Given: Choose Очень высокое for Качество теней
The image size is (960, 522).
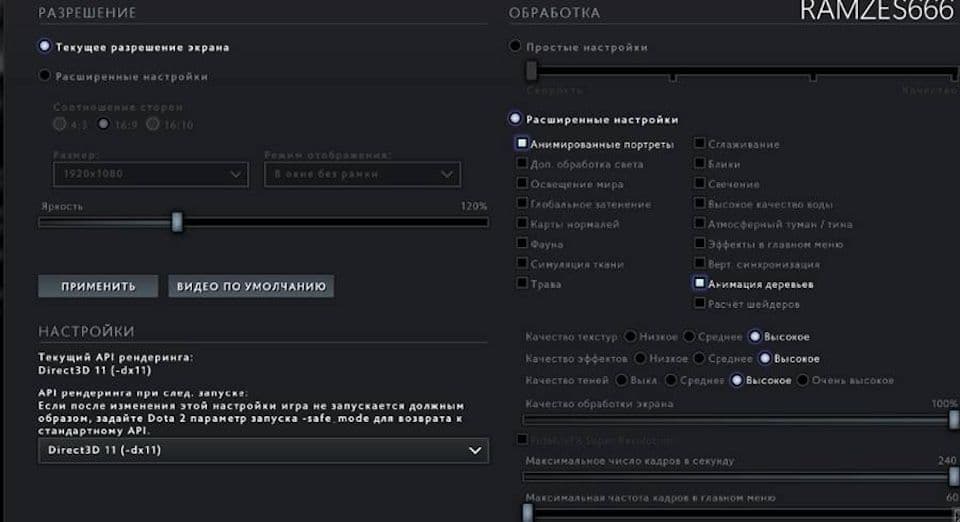Looking at the screenshot, I should point(802,380).
